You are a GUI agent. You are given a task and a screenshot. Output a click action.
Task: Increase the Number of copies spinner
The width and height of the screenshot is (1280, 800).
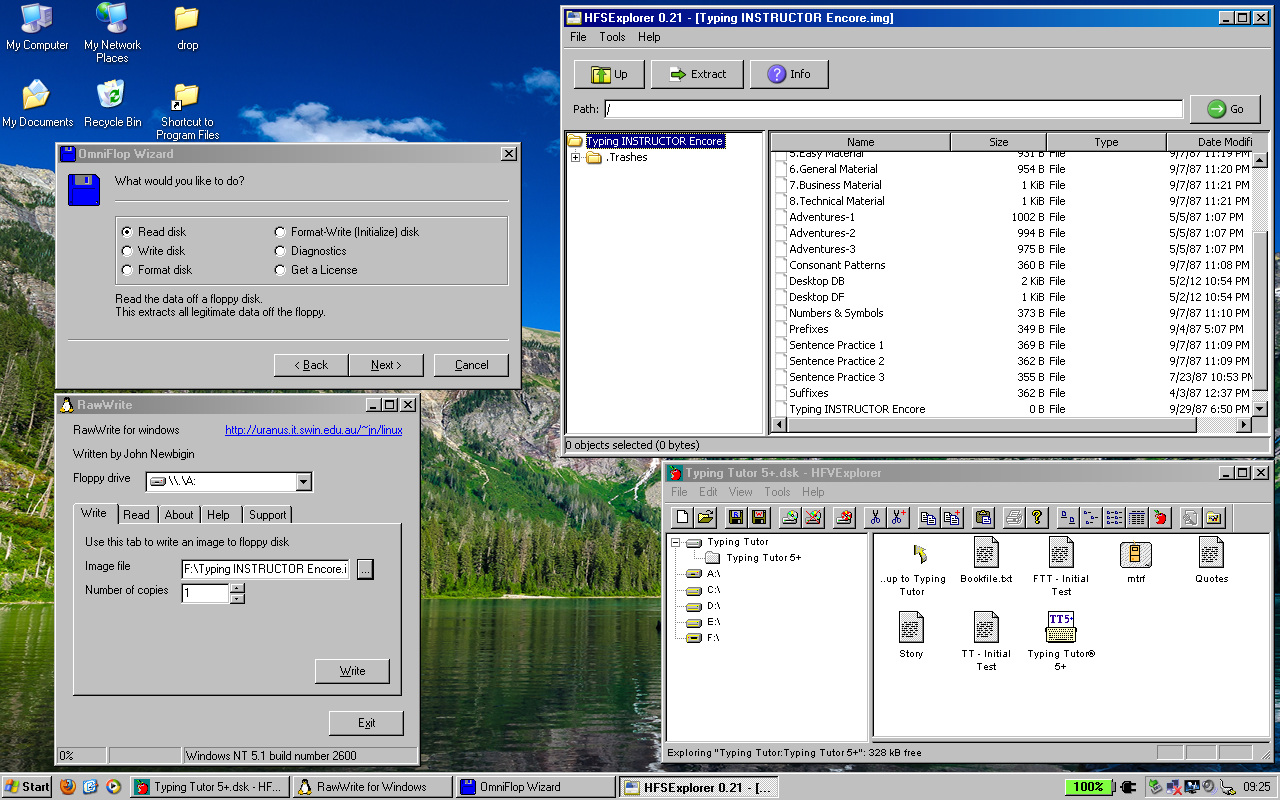pyautogui.click(x=237, y=588)
